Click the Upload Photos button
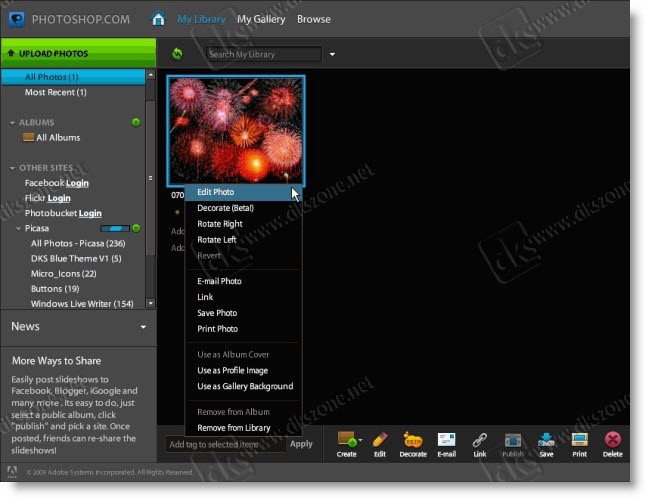 click(78, 53)
